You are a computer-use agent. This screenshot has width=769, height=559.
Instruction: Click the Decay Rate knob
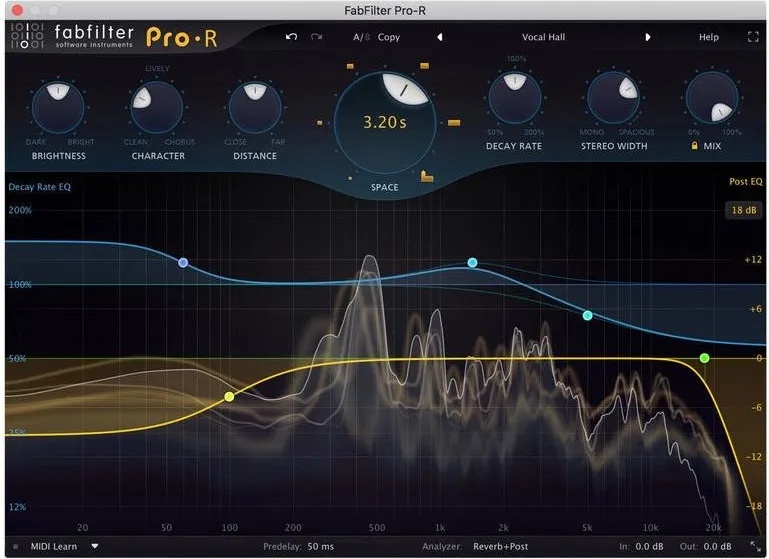(514, 98)
